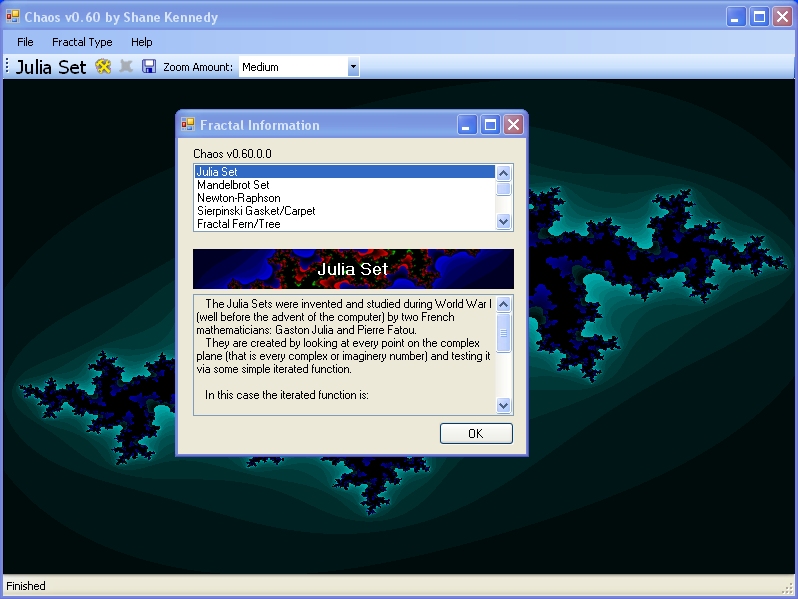Maximize the Chaos main window
The image size is (798, 599).
tap(759, 17)
